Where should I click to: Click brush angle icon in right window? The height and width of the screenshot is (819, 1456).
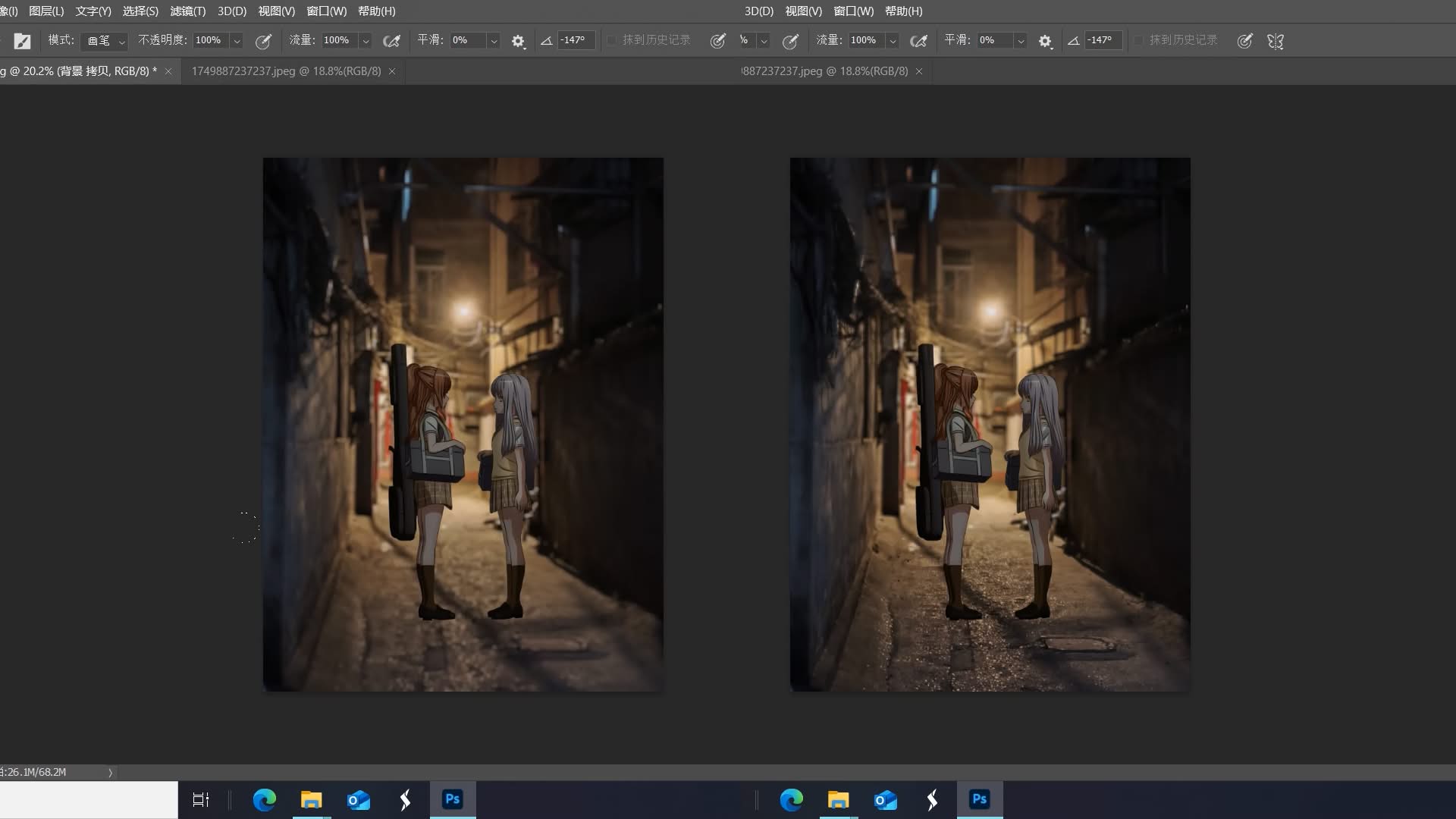point(1073,41)
